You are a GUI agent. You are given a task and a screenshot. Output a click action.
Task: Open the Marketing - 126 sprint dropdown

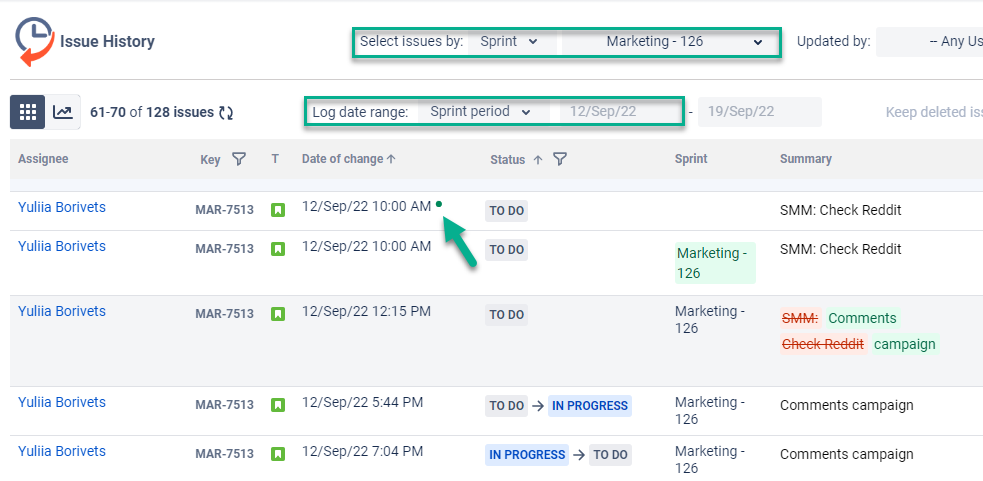pos(670,41)
